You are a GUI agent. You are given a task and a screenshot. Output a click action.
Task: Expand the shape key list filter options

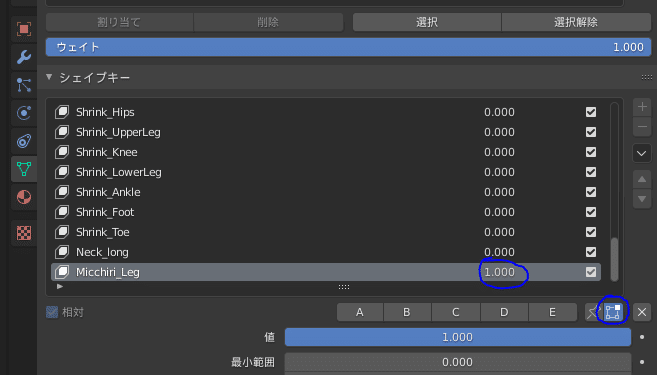tap(60, 287)
